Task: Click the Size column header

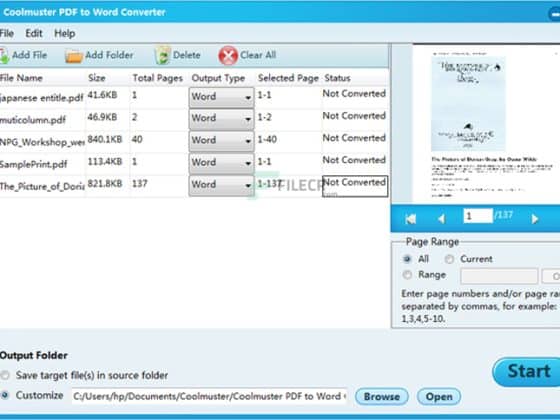Action: (x=97, y=78)
